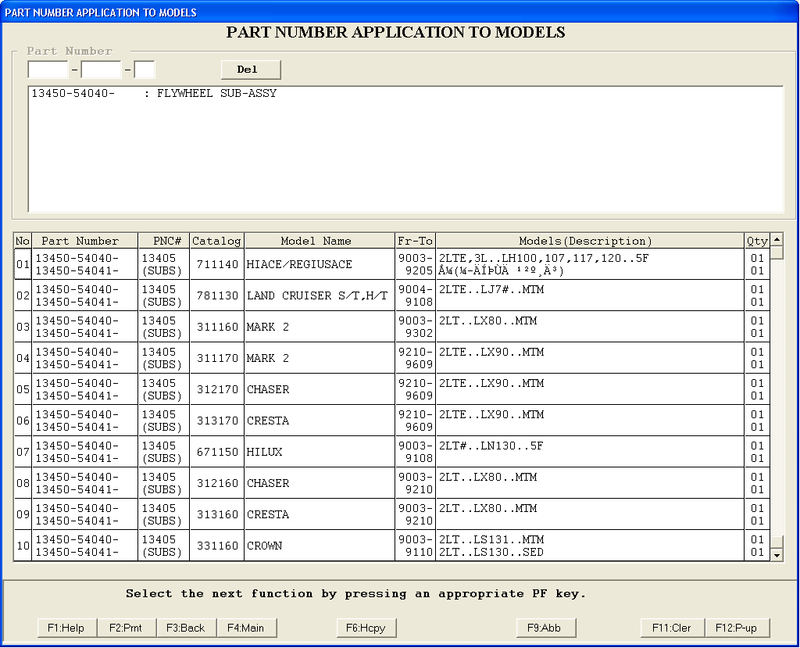Select the HIACE/REGIUSACE model name
The image size is (800, 648).
(x=299, y=264)
